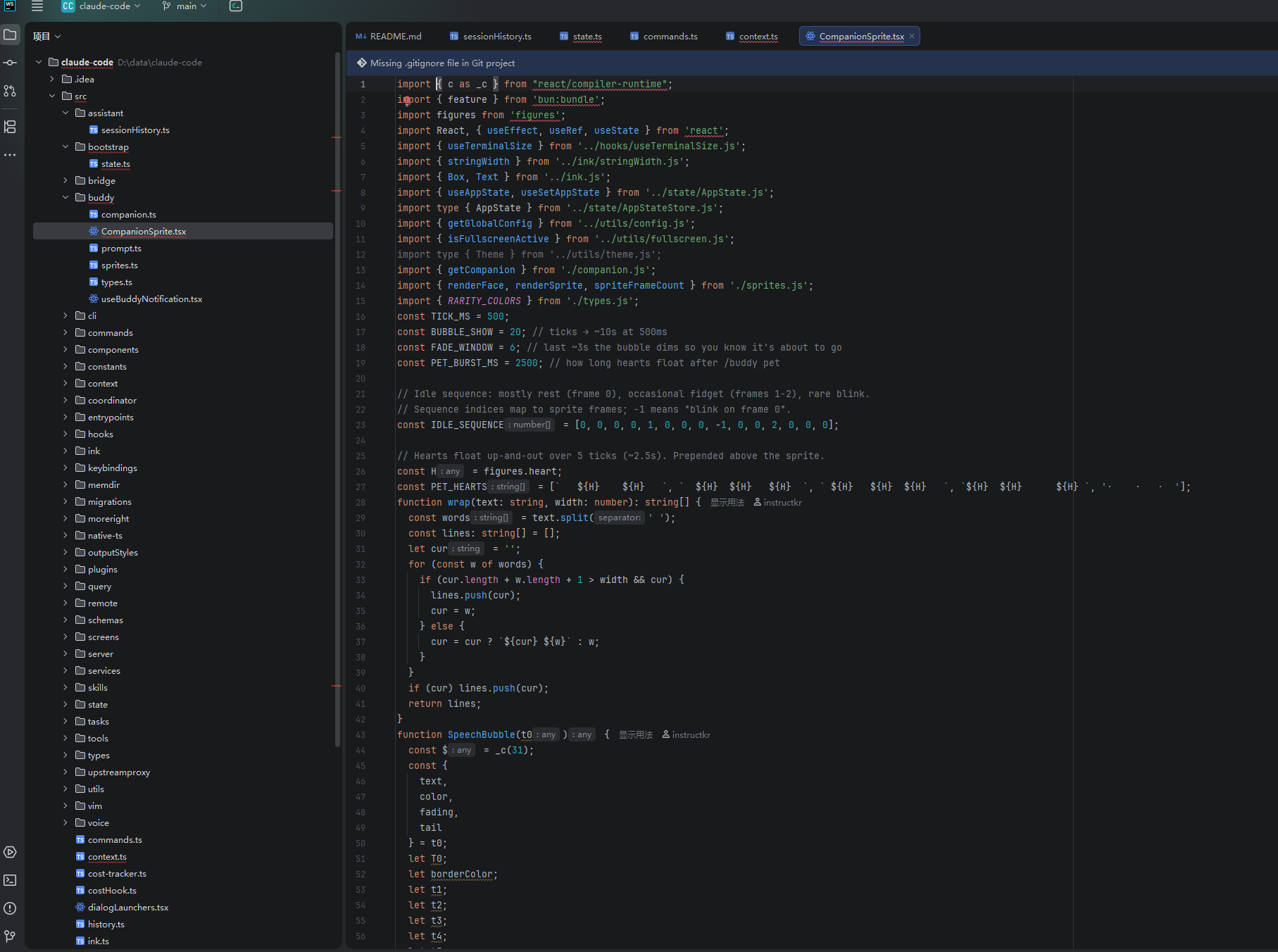Image resolution: width=1278 pixels, height=952 pixels.
Task: Open the Services tool window icon
Action: [10, 852]
